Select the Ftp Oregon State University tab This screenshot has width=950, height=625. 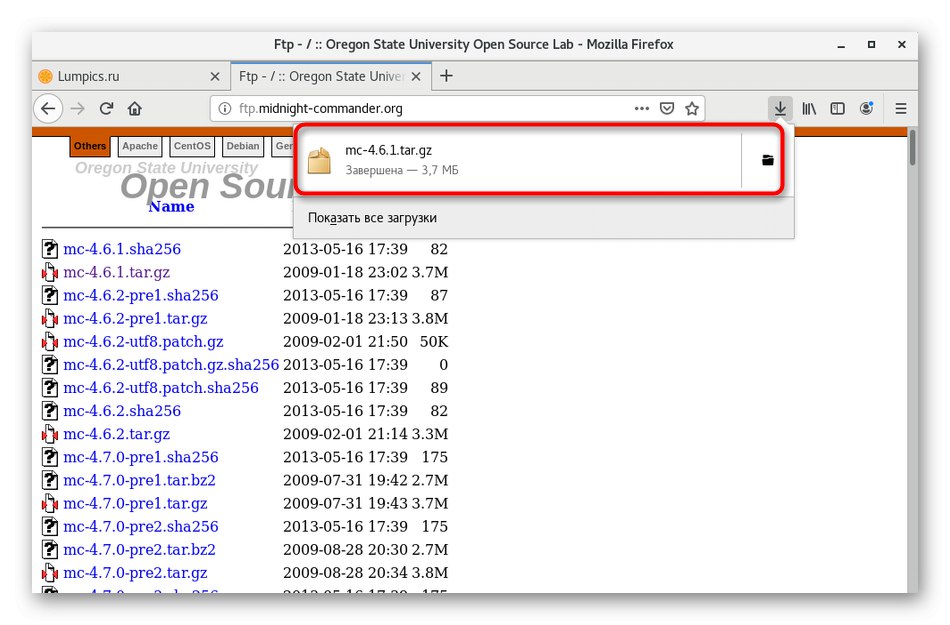pyautogui.click(x=330, y=77)
